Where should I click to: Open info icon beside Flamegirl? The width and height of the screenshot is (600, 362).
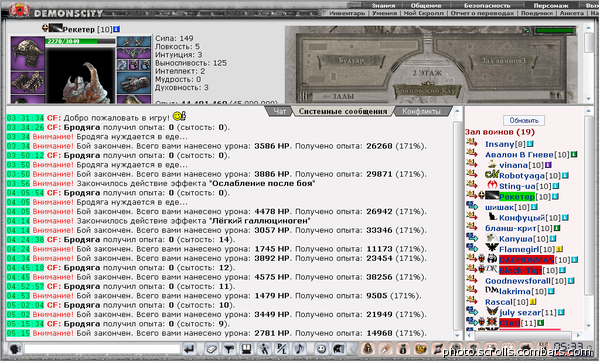coord(559,249)
